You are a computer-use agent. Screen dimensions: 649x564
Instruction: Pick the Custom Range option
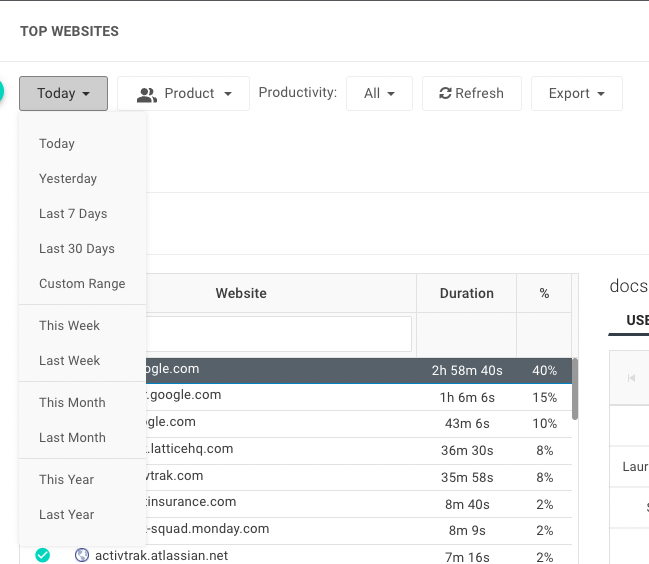pyautogui.click(x=82, y=284)
